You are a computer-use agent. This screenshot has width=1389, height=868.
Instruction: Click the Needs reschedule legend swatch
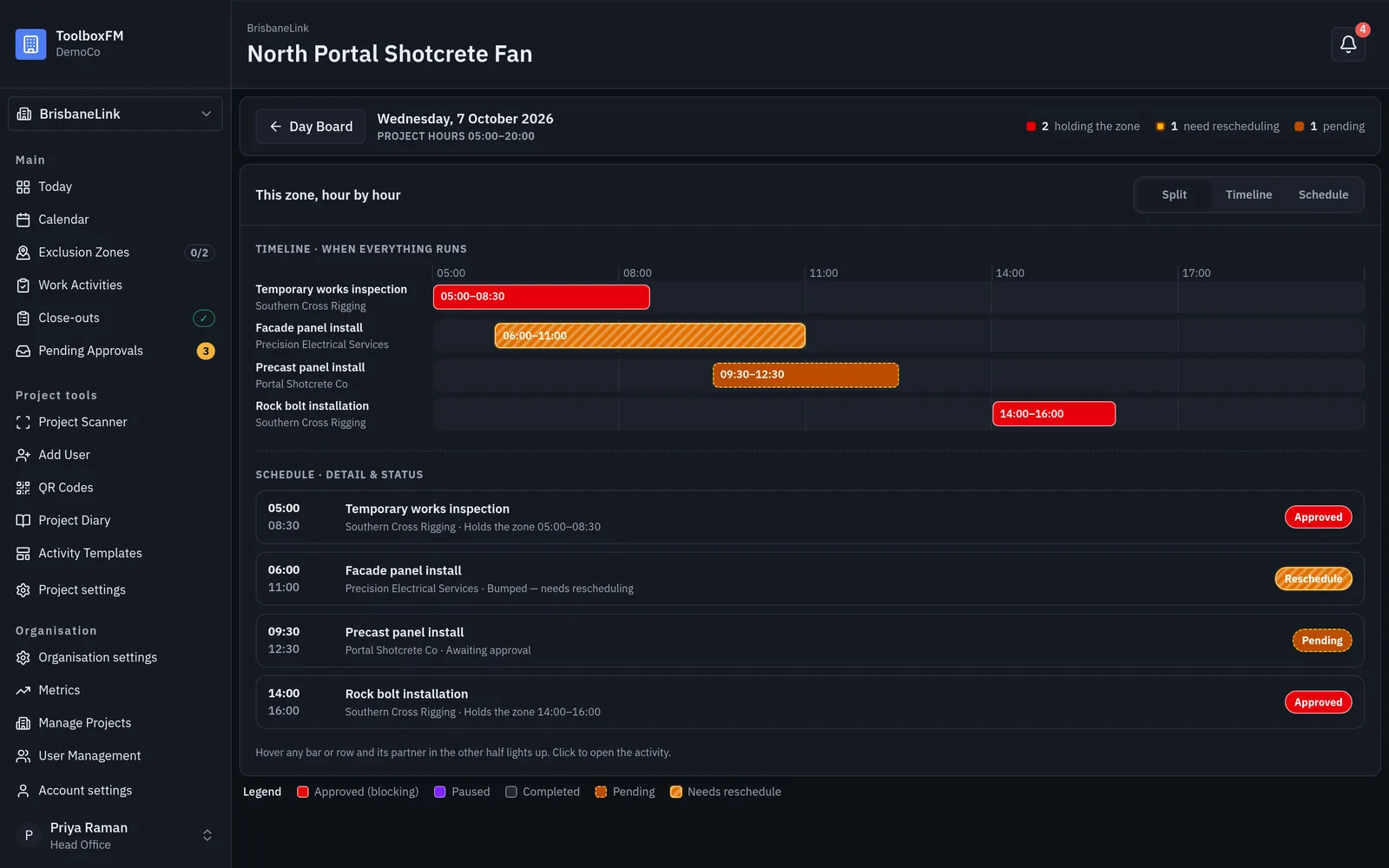(676, 792)
